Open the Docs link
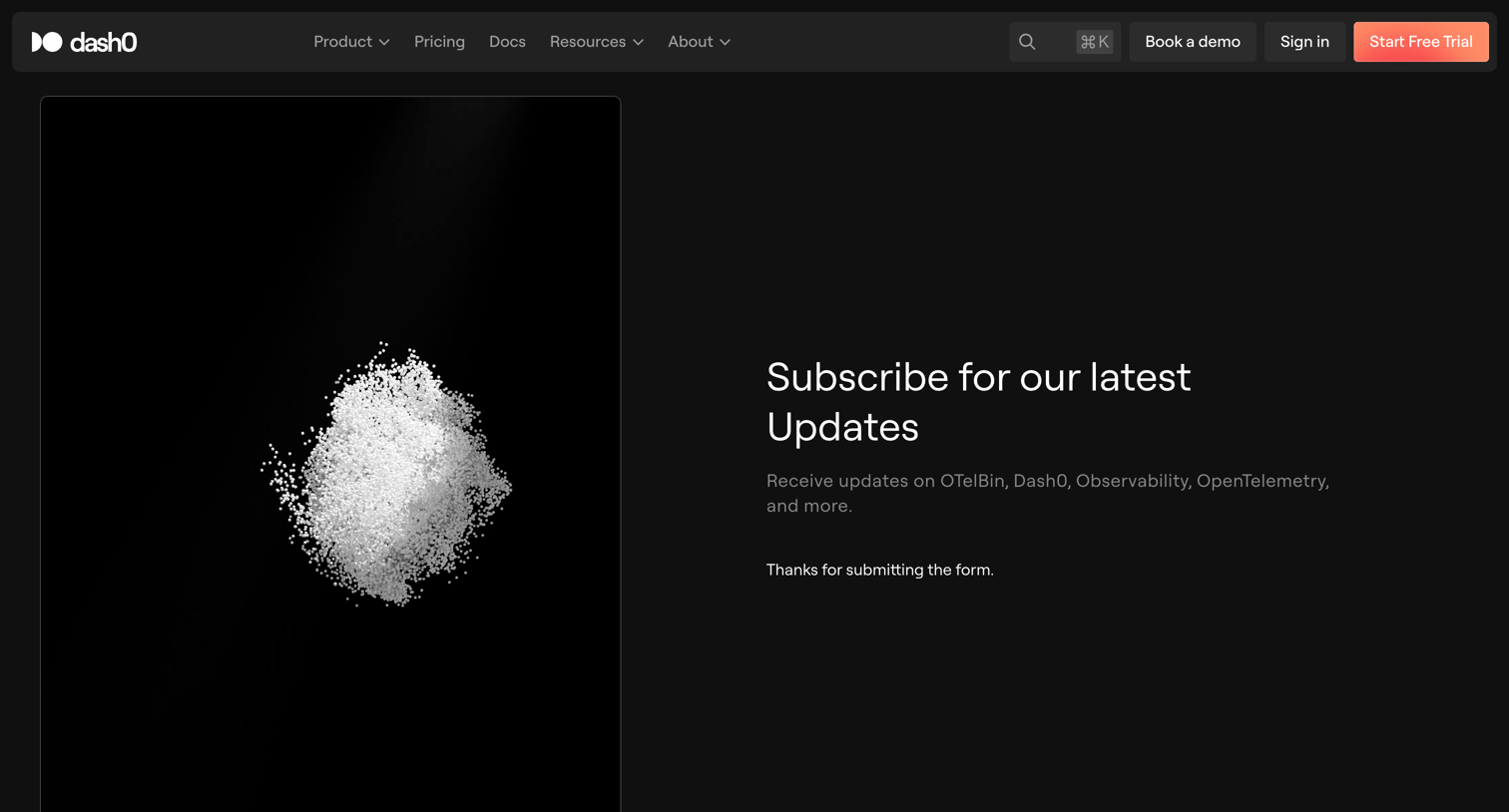Image resolution: width=1509 pixels, height=812 pixels. [x=507, y=42]
